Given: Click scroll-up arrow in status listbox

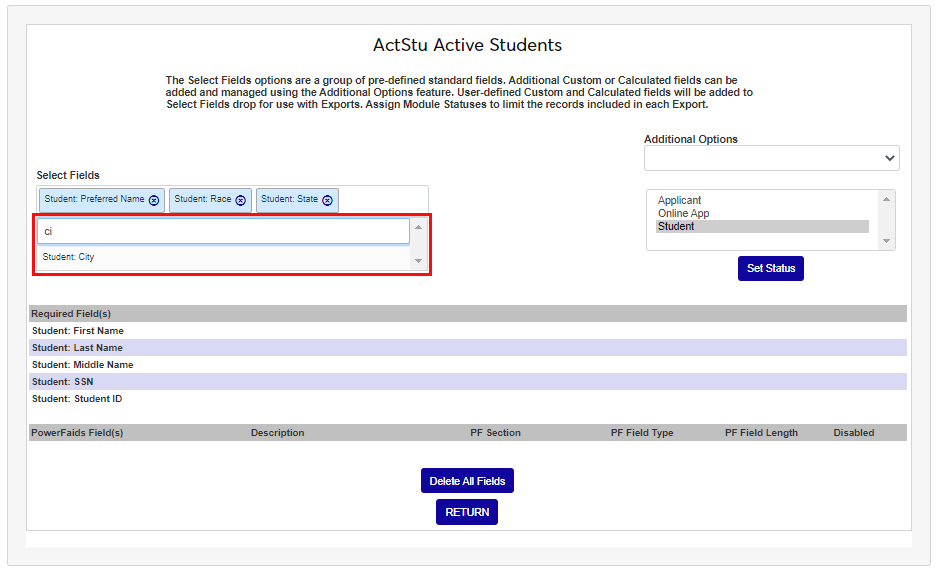Looking at the screenshot, I should point(885,199).
